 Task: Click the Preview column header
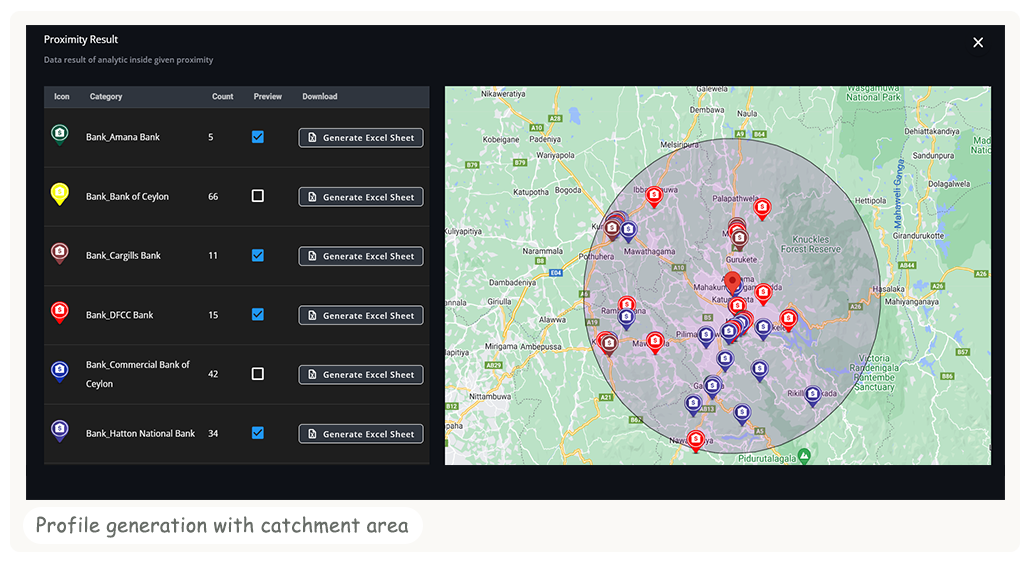268,96
